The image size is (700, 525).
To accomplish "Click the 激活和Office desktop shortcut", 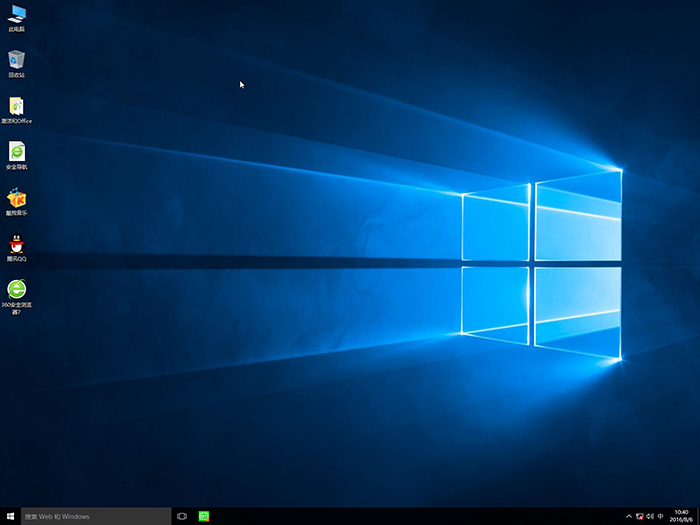I will coord(17,106).
